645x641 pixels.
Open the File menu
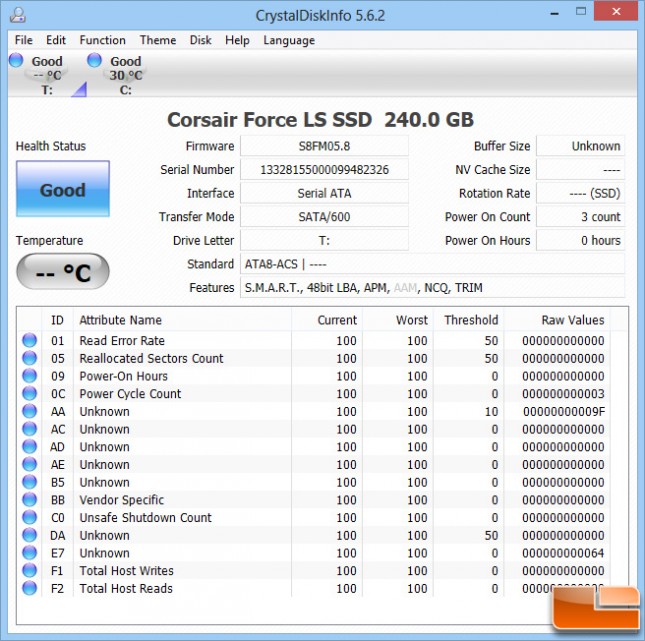coord(23,40)
